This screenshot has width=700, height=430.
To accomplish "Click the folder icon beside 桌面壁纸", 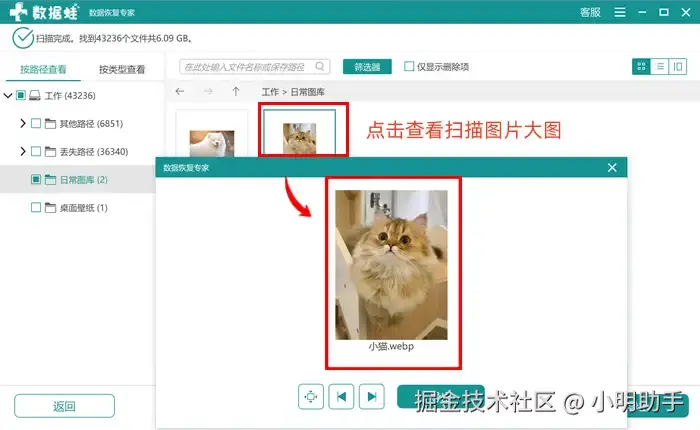I will (x=50, y=208).
